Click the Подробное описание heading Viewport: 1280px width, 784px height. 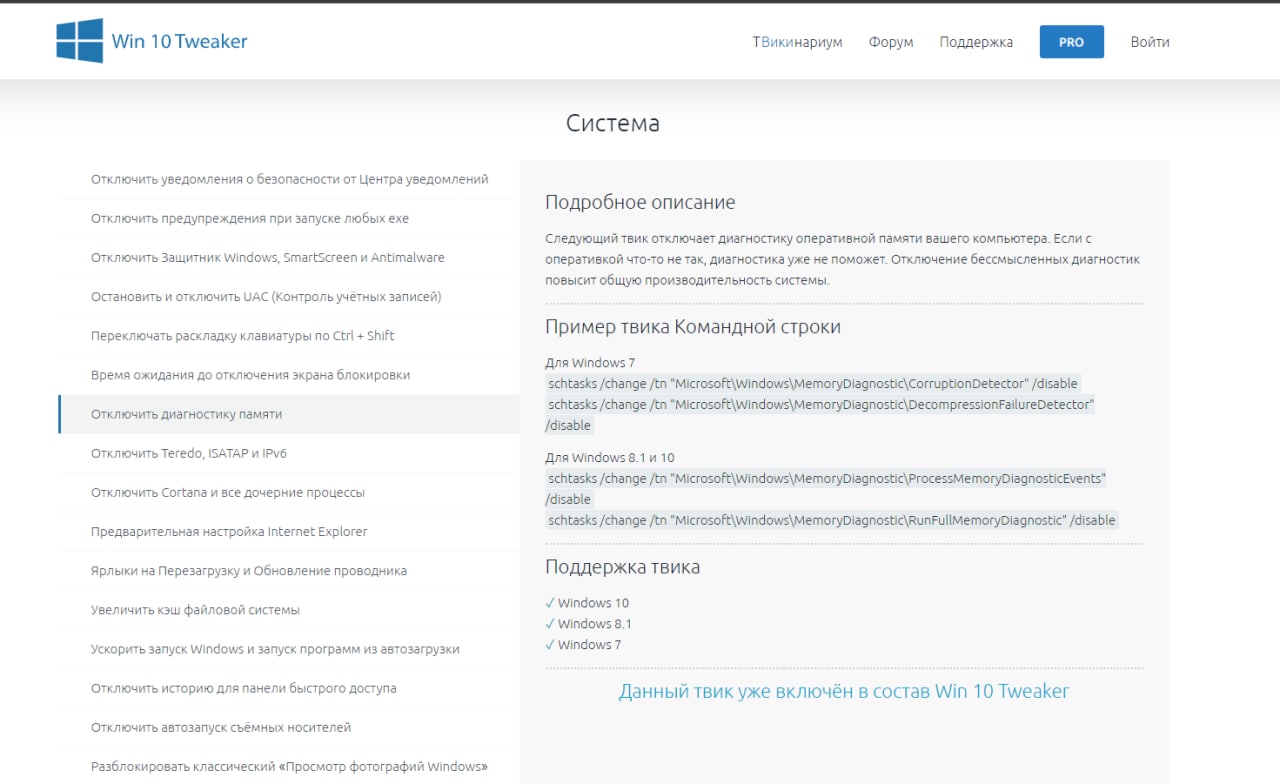point(640,202)
